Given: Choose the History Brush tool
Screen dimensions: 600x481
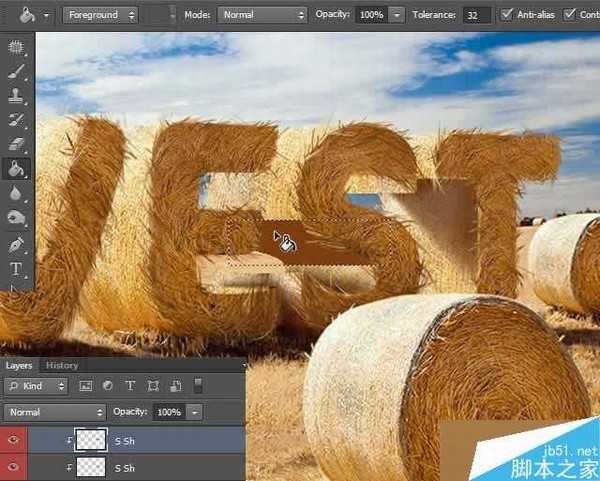Looking at the screenshot, I should 16,120.
